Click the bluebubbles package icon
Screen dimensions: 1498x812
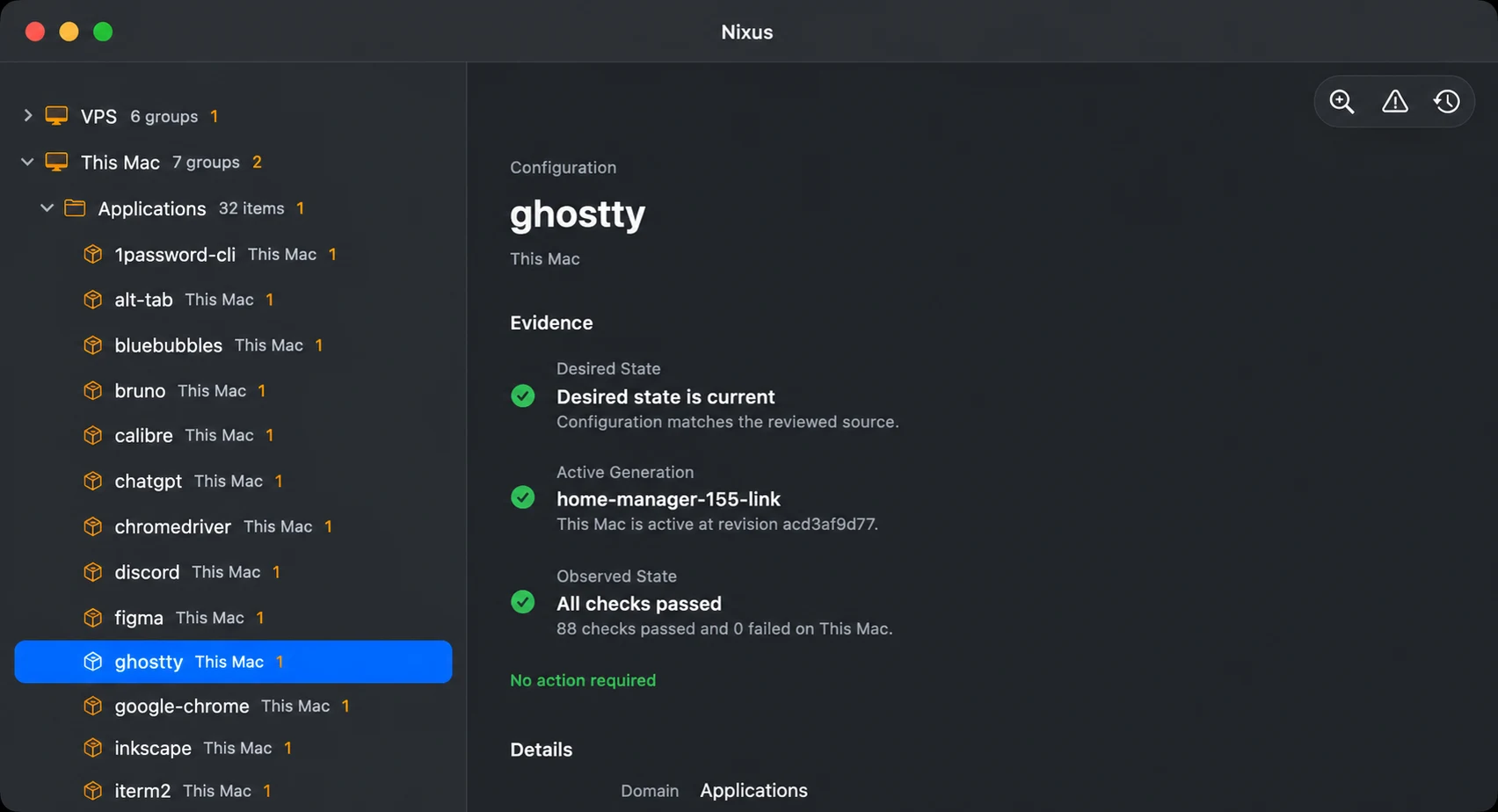pyautogui.click(x=92, y=345)
